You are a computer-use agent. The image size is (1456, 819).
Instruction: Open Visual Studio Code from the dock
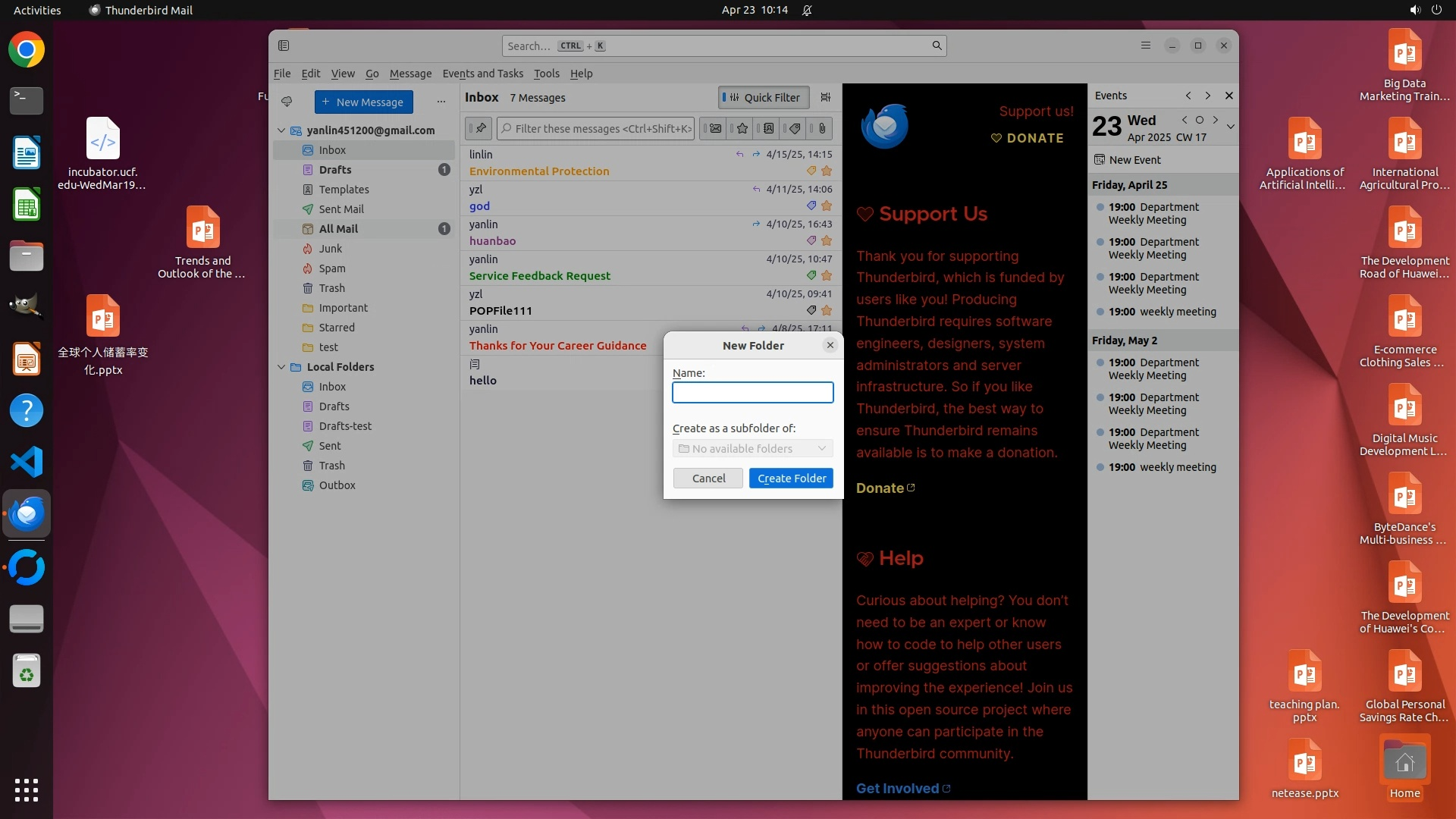click(27, 462)
